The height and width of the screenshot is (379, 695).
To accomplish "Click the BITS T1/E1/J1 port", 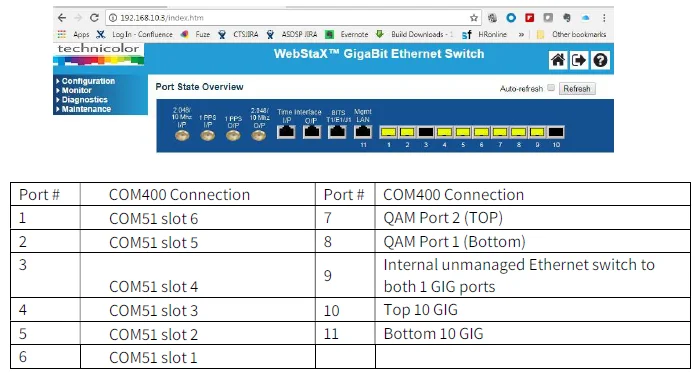I will coord(337,132).
